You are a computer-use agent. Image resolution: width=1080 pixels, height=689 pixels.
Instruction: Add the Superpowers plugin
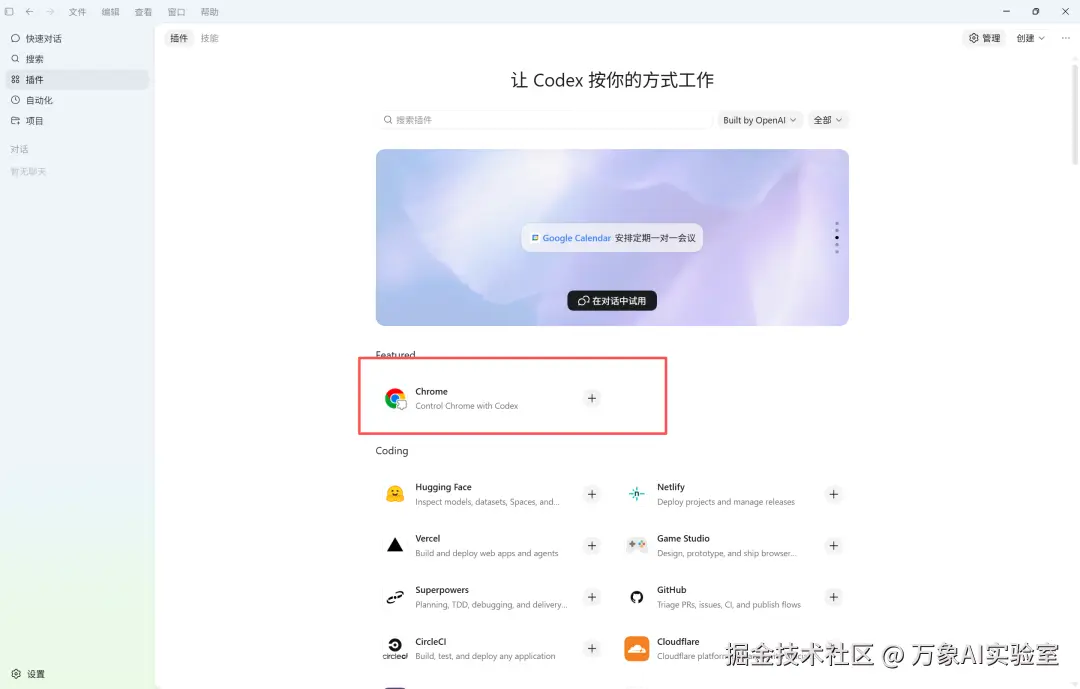592,597
